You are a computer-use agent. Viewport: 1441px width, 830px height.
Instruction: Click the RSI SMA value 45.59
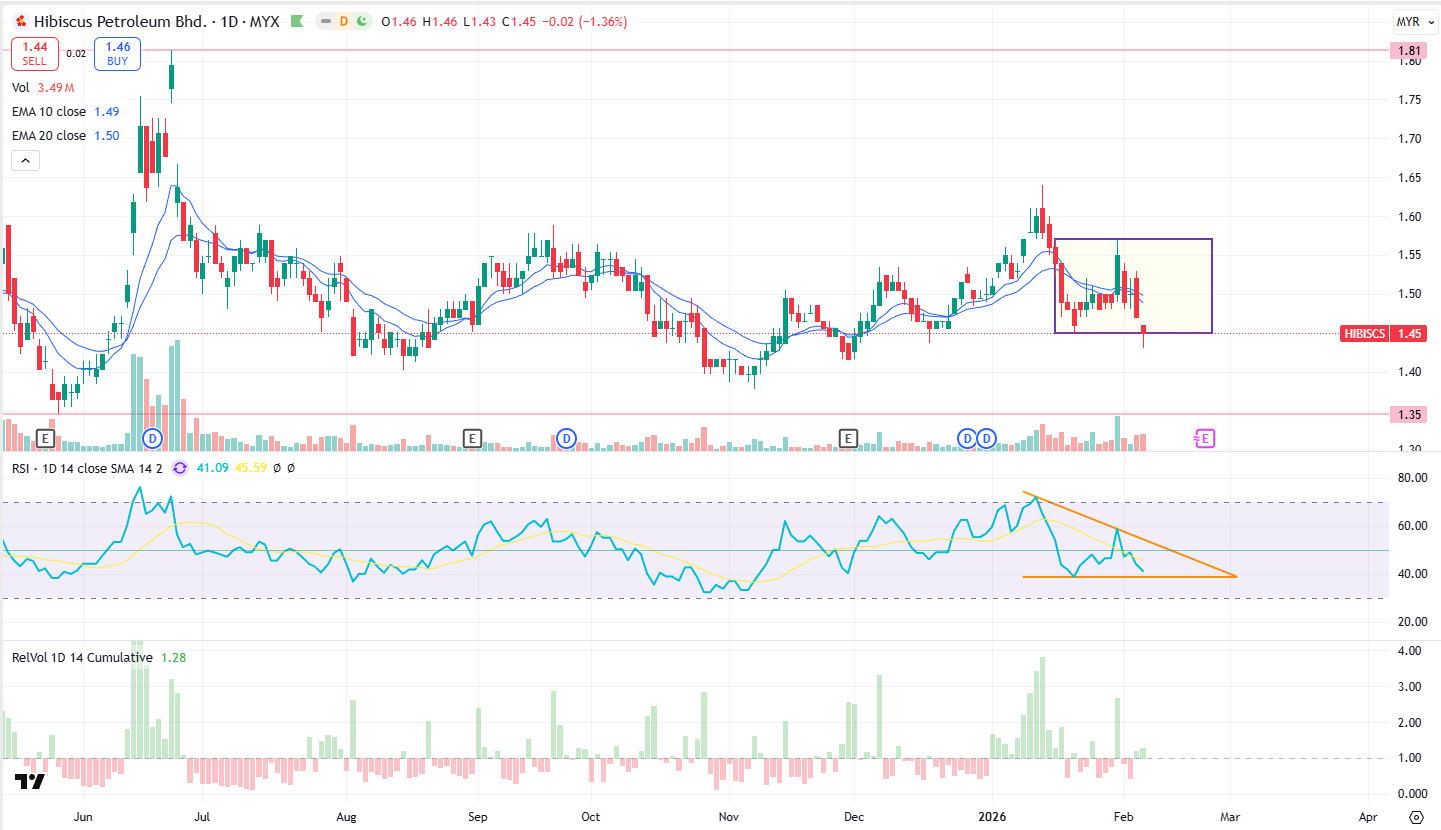click(250, 467)
